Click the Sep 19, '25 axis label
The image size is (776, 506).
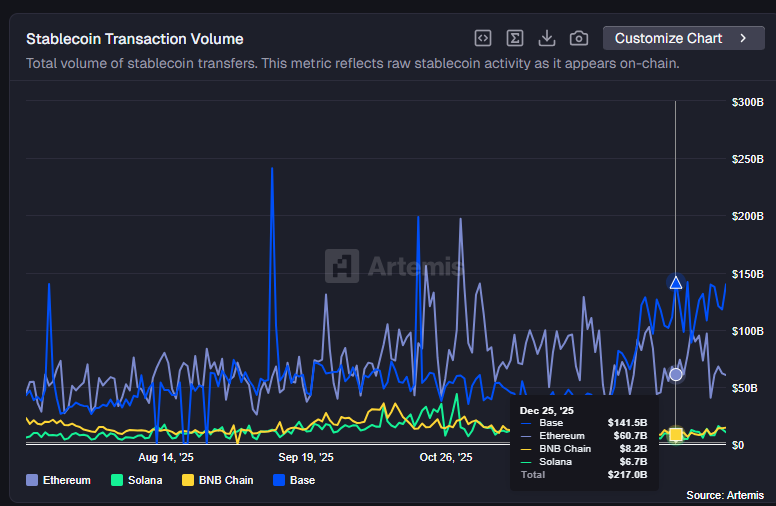point(306,457)
